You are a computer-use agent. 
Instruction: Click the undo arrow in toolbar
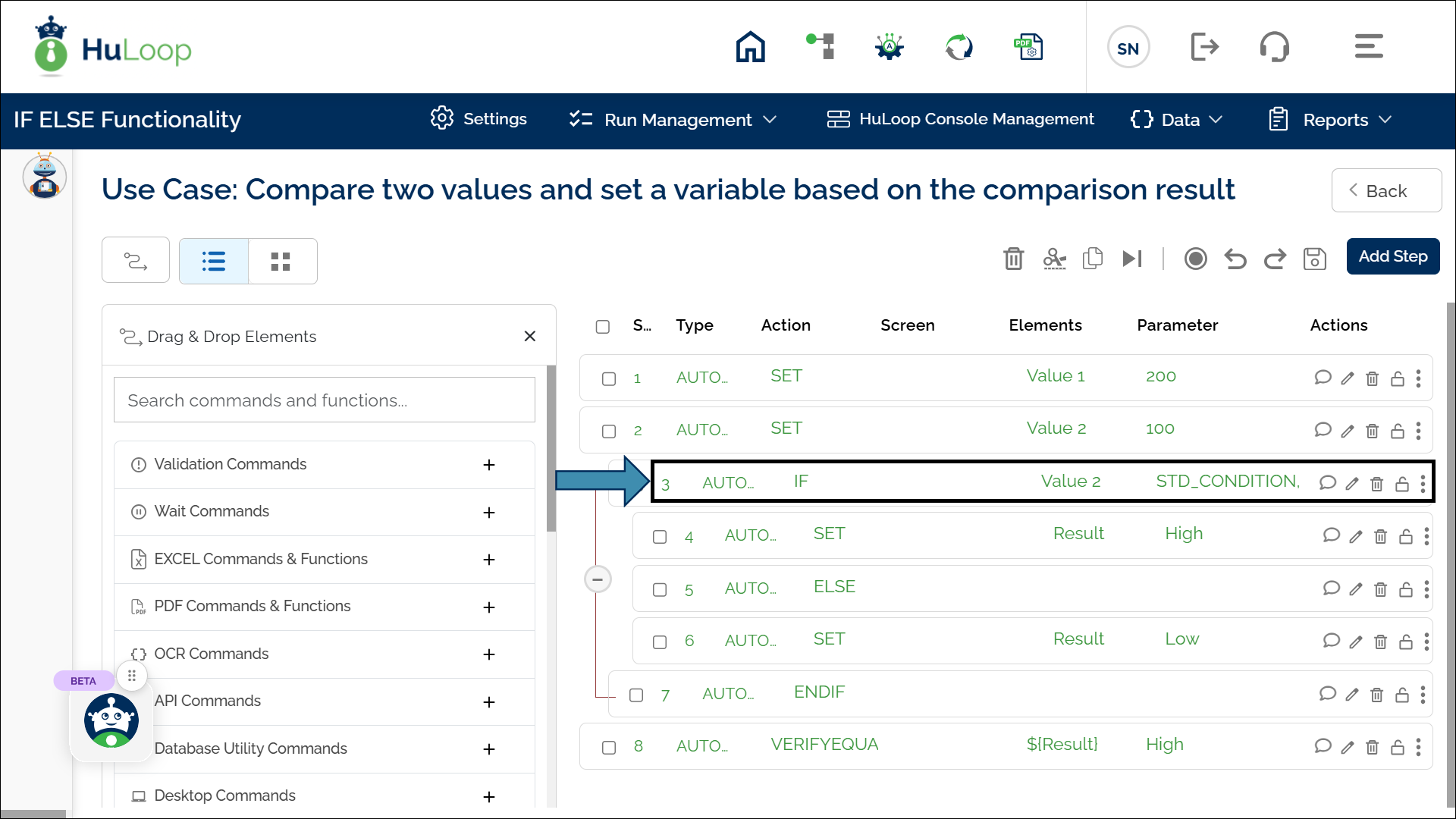[1235, 259]
